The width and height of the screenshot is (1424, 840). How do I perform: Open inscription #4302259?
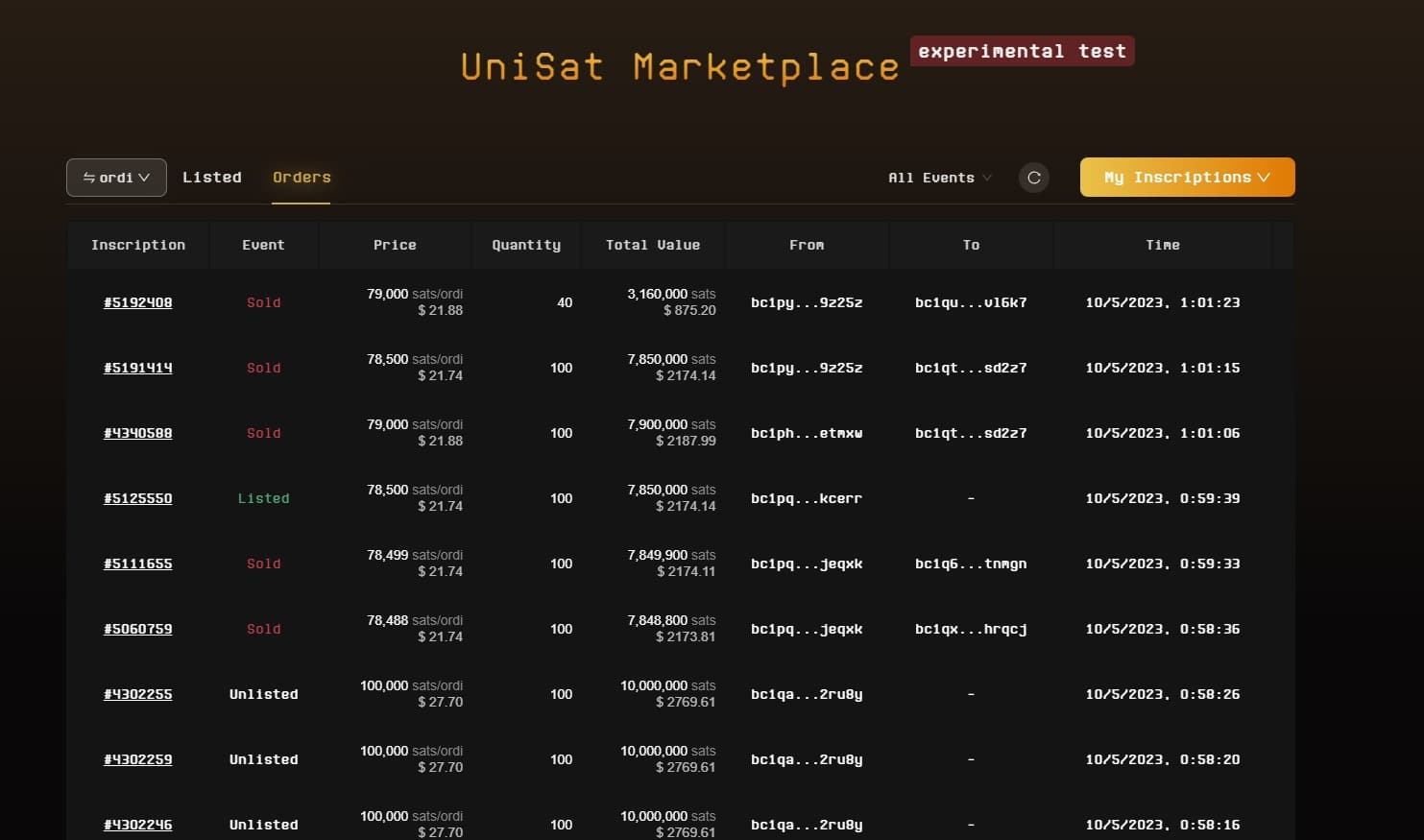click(x=138, y=759)
